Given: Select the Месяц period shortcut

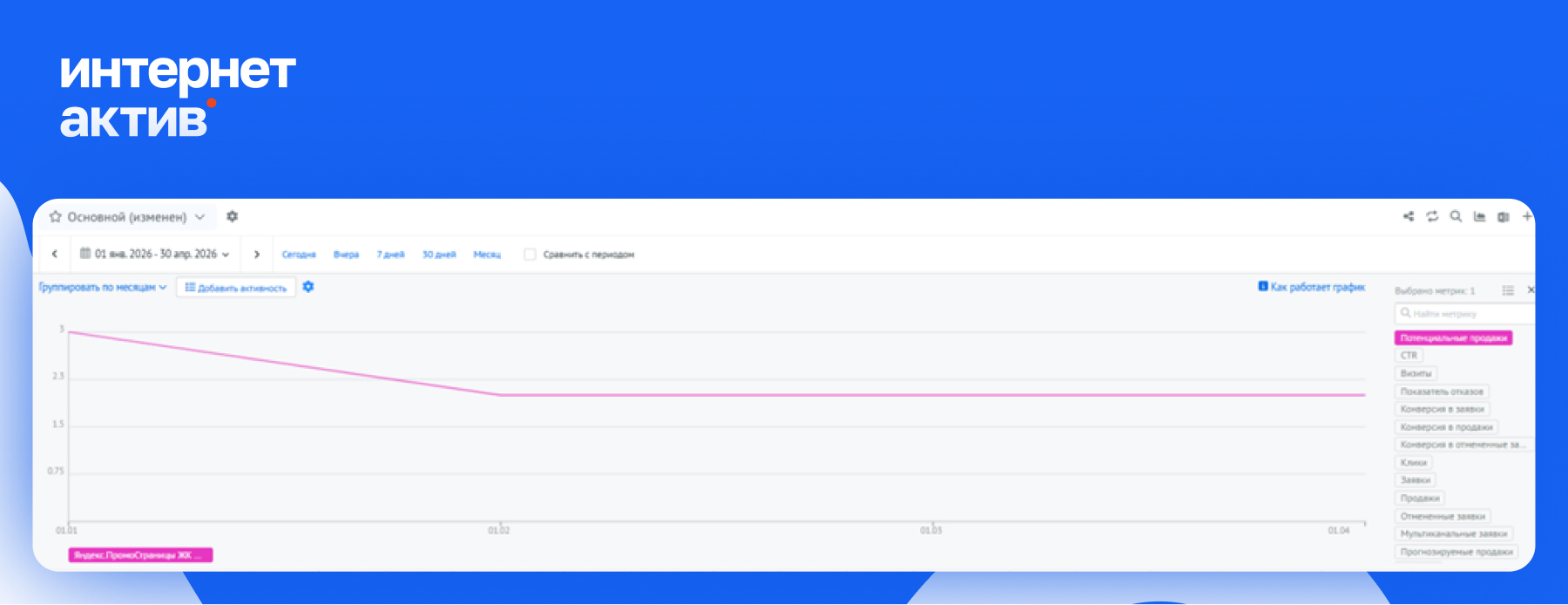Looking at the screenshot, I should (x=487, y=255).
